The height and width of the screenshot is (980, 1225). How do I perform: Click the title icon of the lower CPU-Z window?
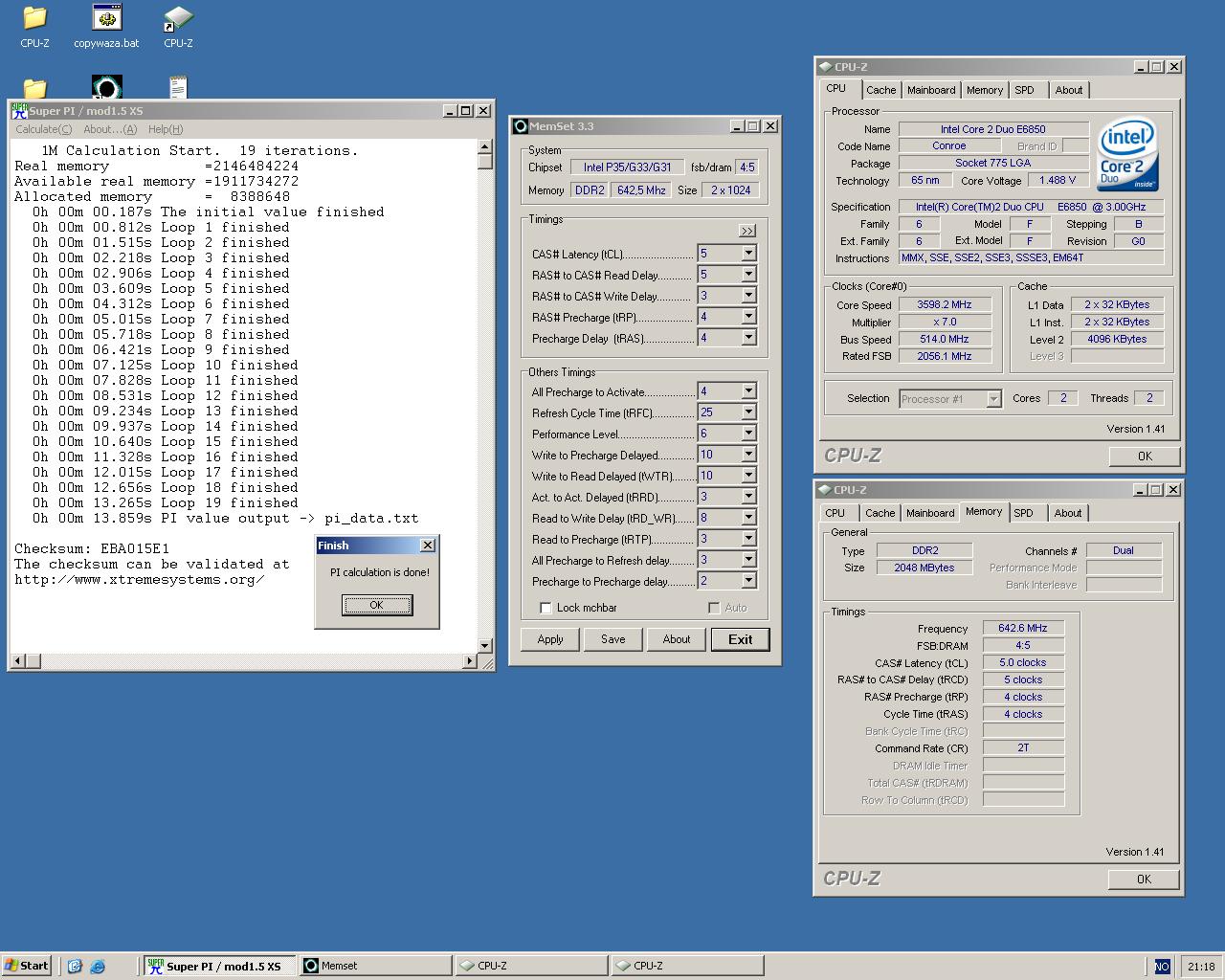[825, 490]
